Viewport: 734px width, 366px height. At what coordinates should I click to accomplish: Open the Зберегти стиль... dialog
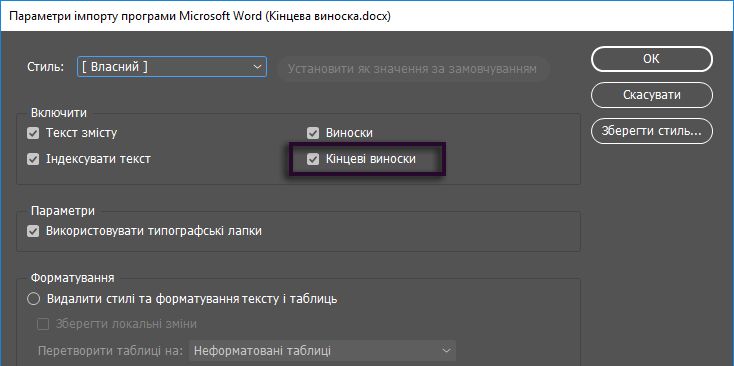pos(652,131)
